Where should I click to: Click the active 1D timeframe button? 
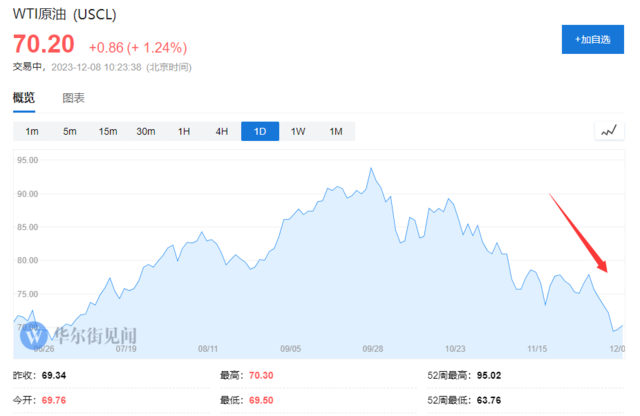click(x=260, y=132)
